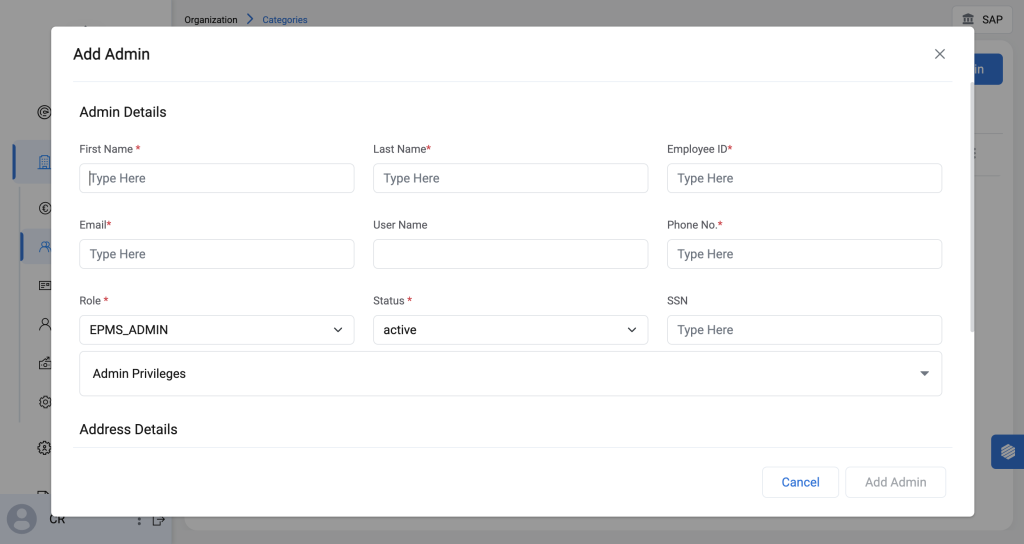Screen dimensions: 1024x544
Task: Click the organization building icon in sidebar
Action: coord(44,162)
